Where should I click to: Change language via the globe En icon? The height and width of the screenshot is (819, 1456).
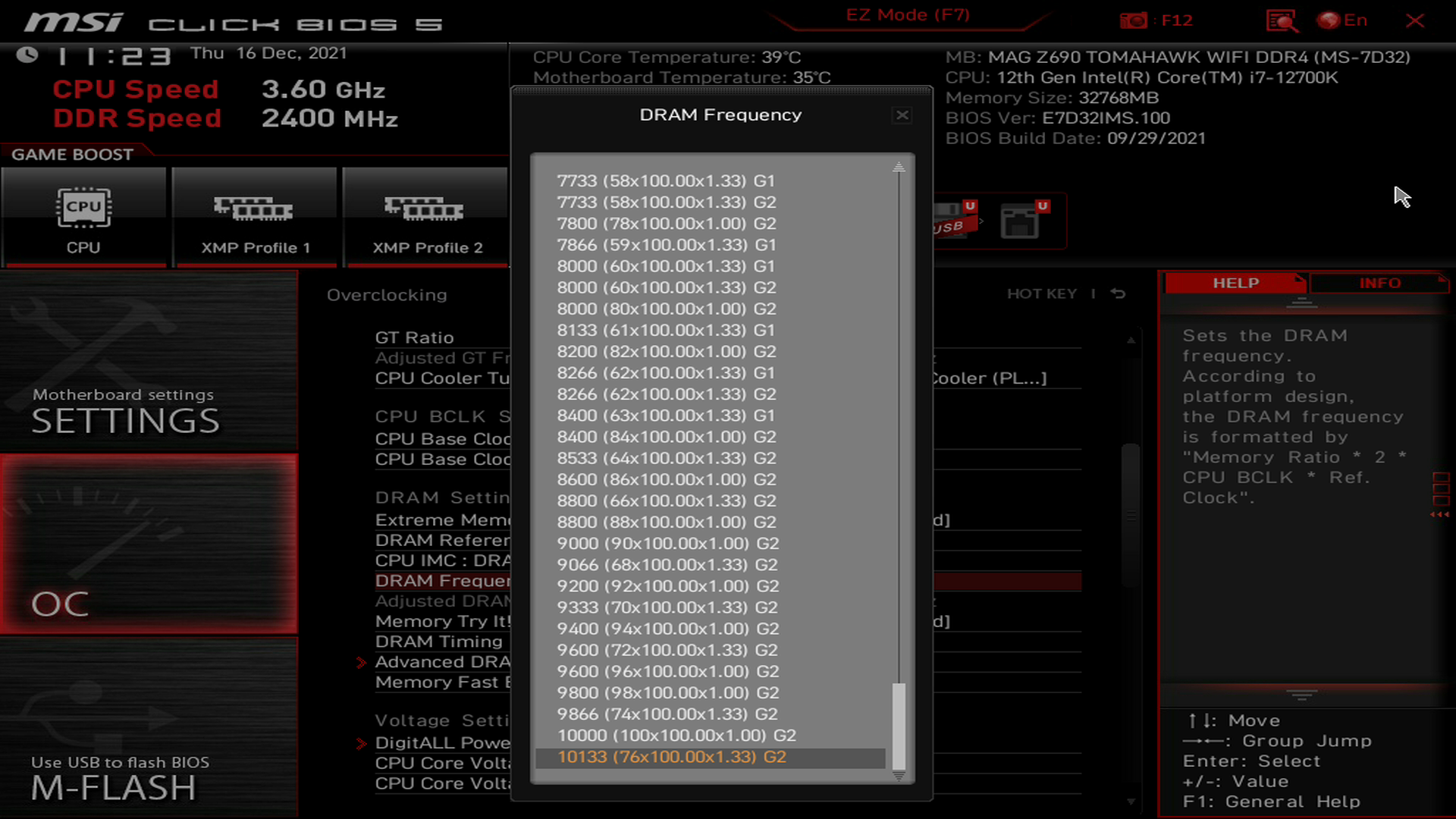pyautogui.click(x=1342, y=20)
